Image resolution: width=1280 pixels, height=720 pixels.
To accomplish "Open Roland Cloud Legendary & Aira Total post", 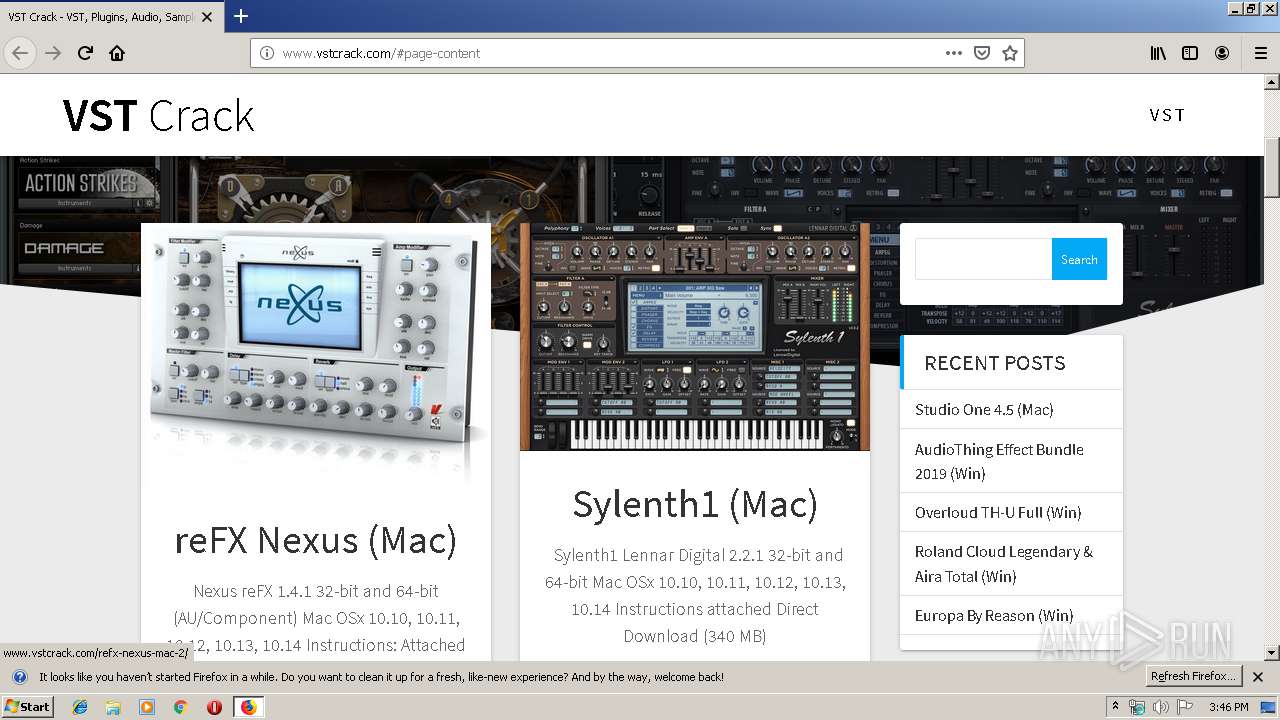I will click(x=1004, y=564).
